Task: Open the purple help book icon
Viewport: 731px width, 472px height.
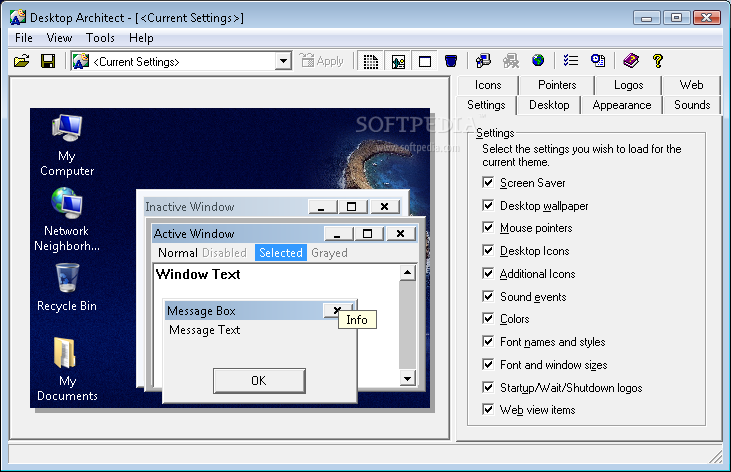Action: pyautogui.click(x=631, y=61)
